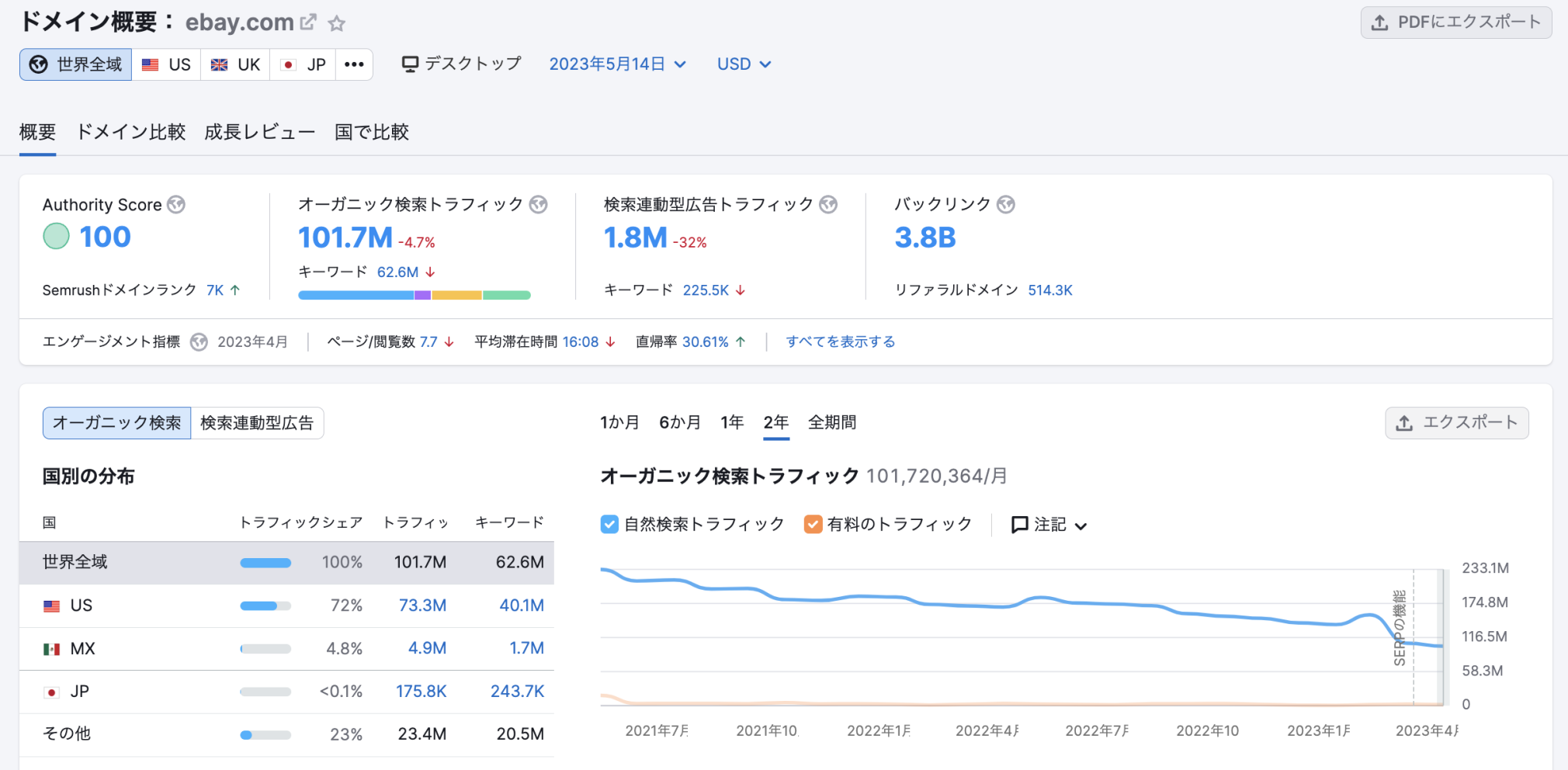
Task: Disable the 有料のトラフィック checkbox
Action: click(x=813, y=524)
